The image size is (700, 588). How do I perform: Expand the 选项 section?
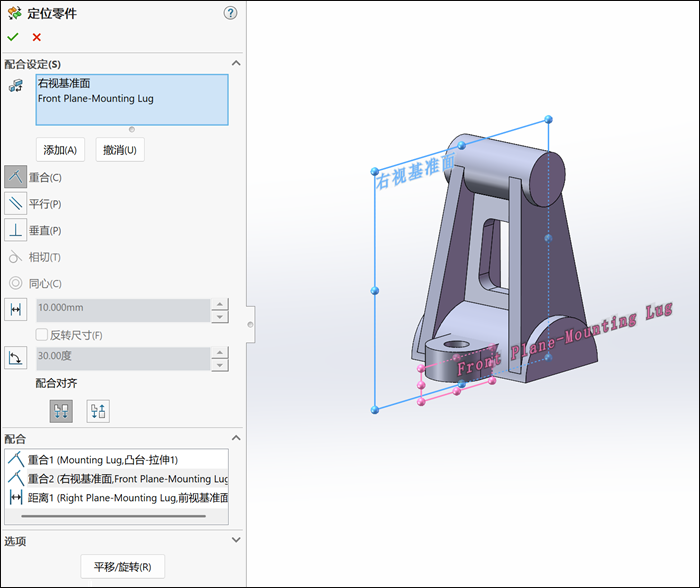click(236, 540)
